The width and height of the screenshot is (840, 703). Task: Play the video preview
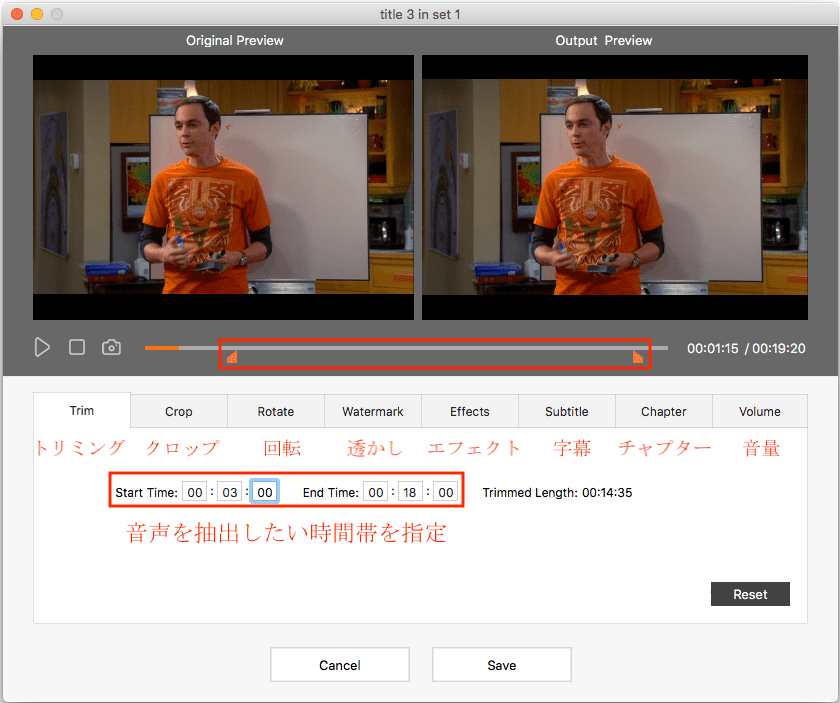pyautogui.click(x=42, y=347)
